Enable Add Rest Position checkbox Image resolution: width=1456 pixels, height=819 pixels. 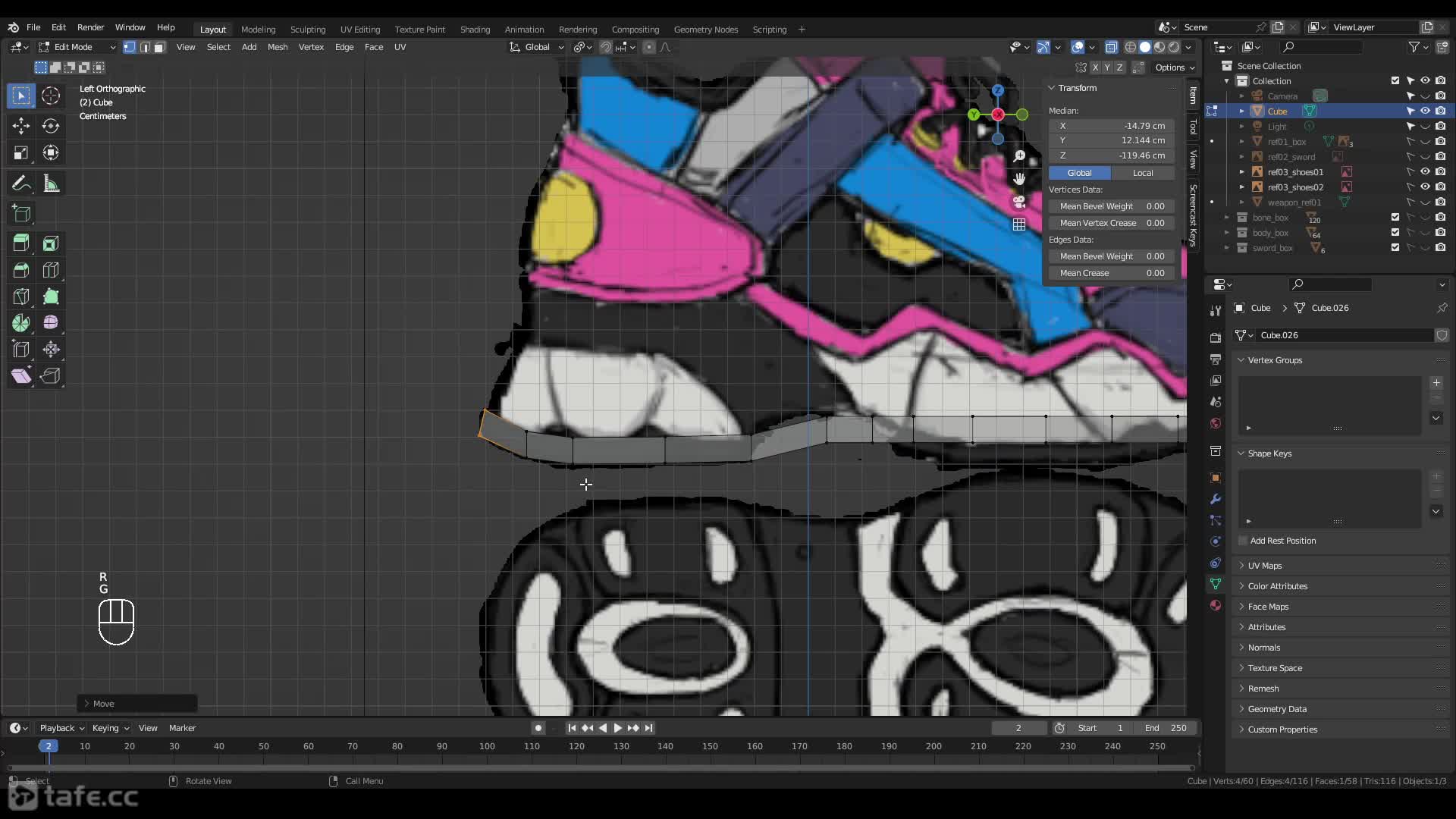[x=1243, y=541]
